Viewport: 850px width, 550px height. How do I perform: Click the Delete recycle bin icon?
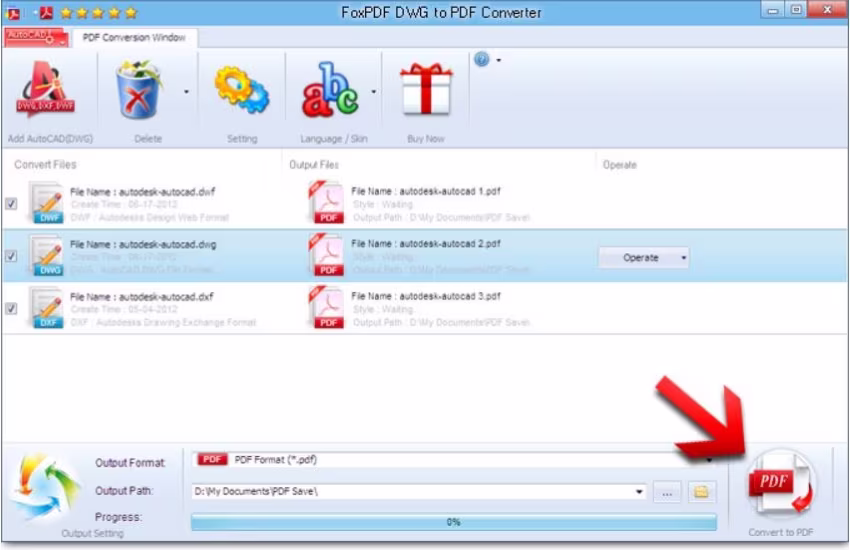pos(139,90)
